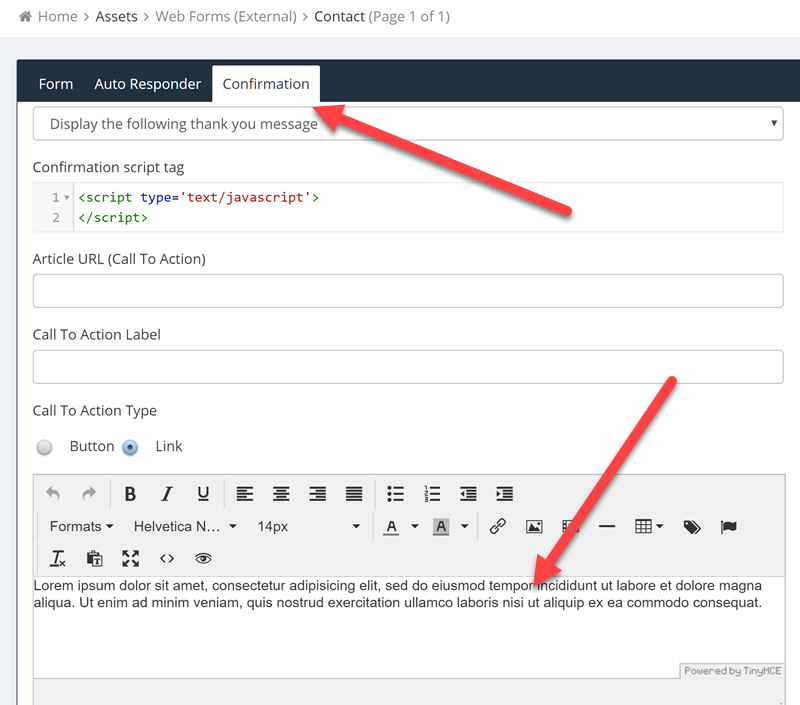The width and height of the screenshot is (800, 705).
Task: Align text right
Action: (x=317, y=493)
